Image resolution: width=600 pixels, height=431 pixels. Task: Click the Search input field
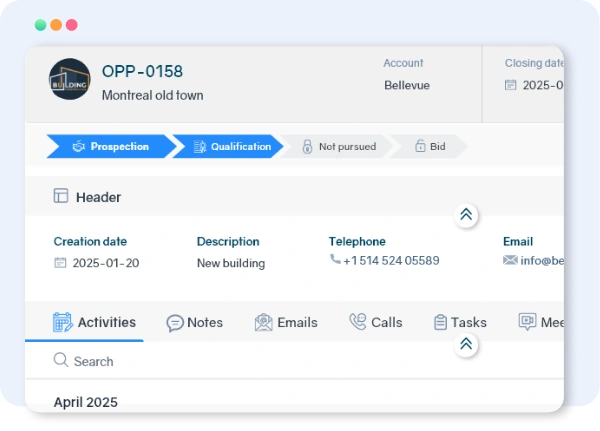(200, 361)
